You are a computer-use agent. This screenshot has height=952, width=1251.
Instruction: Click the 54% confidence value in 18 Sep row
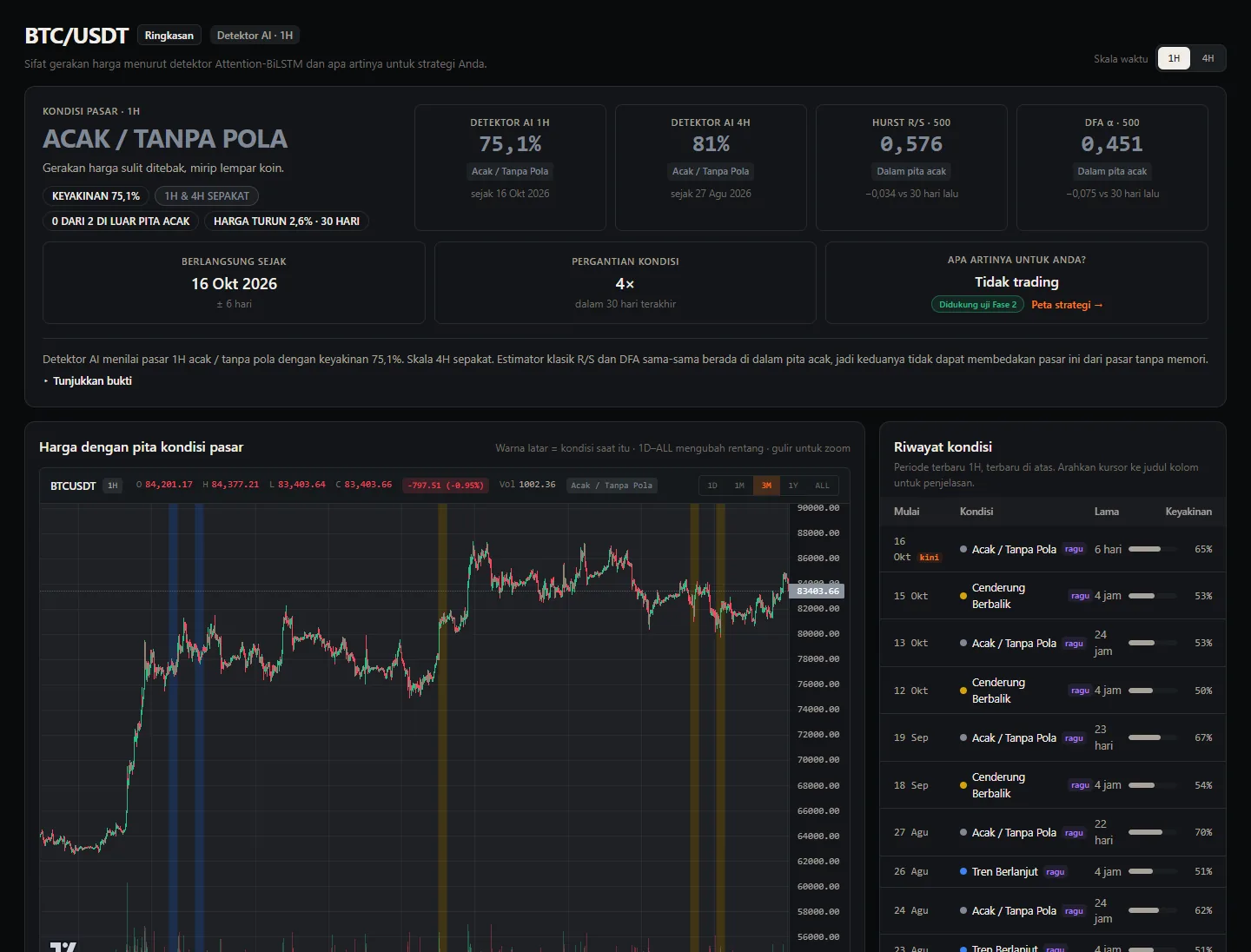[x=1203, y=785]
